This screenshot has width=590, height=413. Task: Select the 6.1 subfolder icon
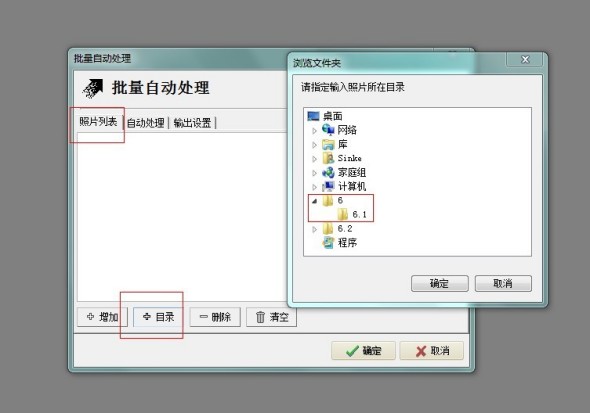coord(342,214)
